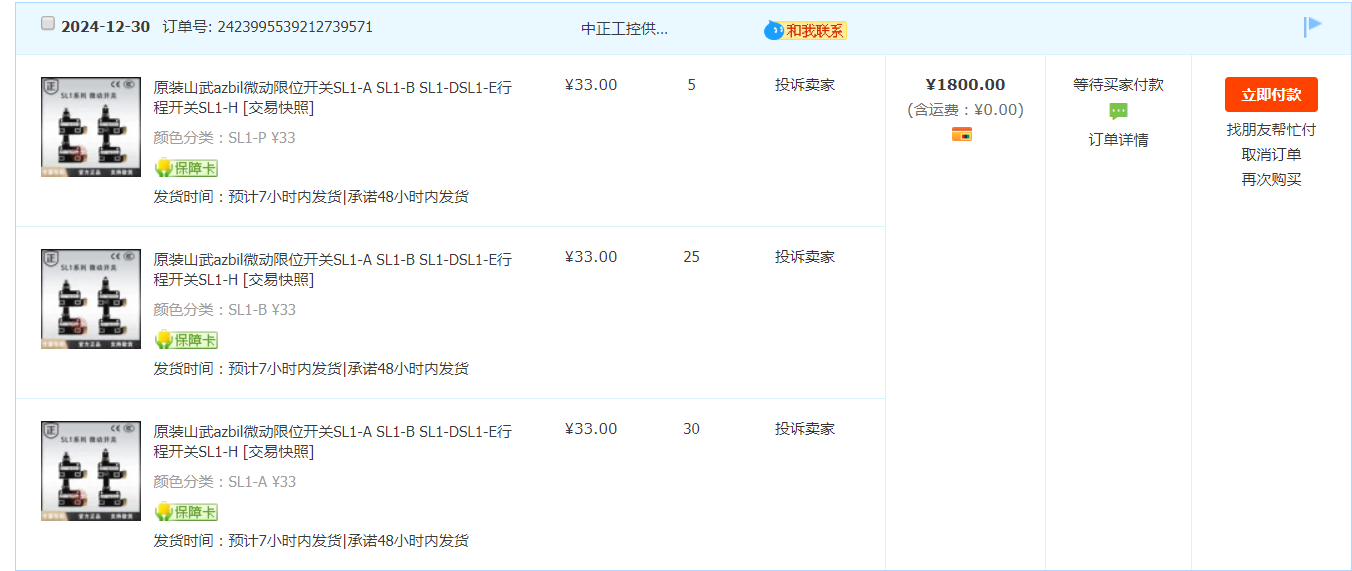The image size is (1352, 571).
Task: Open product thumbnail for SL1-A item
Action: click(91, 471)
